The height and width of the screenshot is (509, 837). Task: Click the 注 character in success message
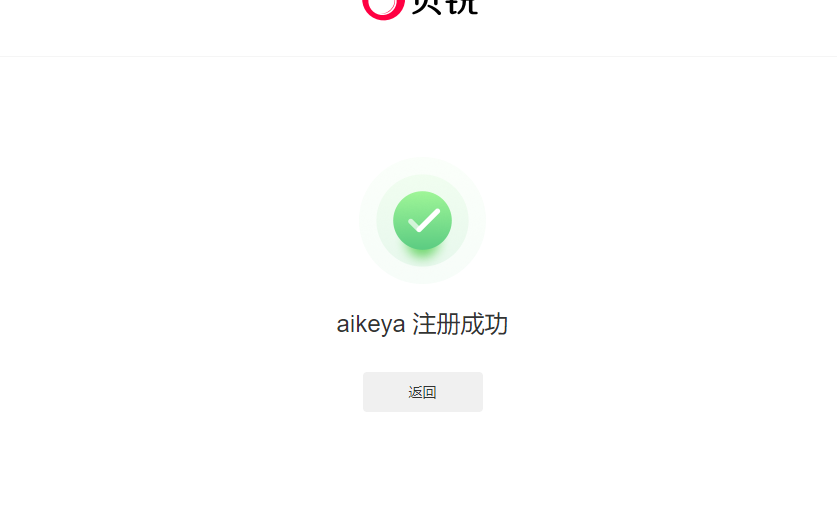coord(424,324)
